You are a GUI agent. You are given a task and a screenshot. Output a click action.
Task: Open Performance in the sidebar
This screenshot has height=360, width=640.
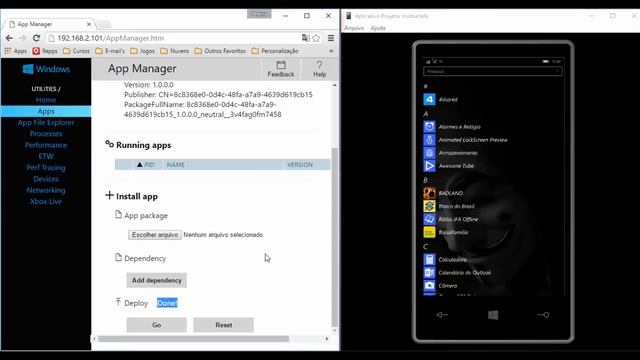(x=46, y=145)
